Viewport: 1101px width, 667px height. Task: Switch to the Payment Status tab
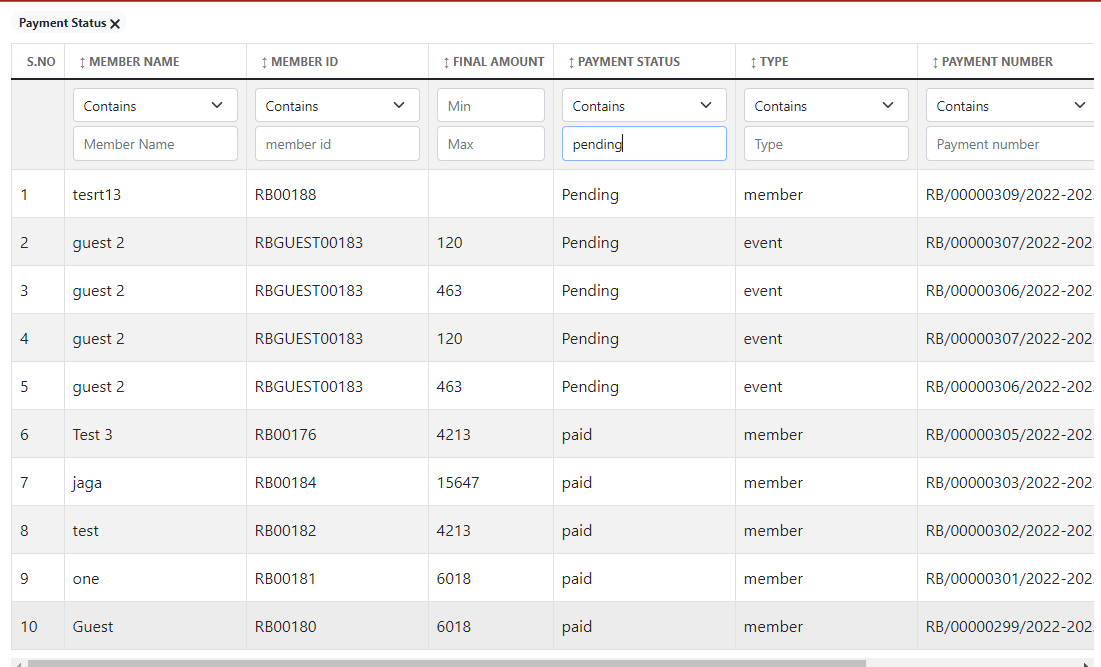click(60, 23)
